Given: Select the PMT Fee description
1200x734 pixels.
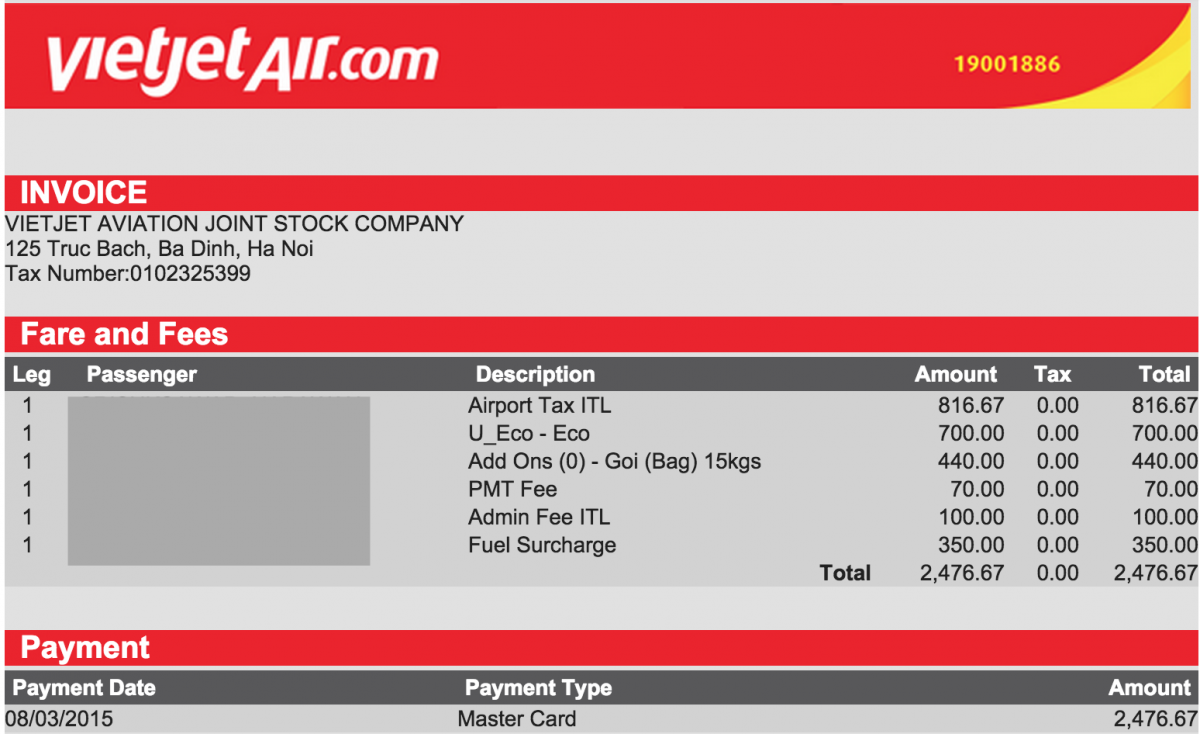Looking at the screenshot, I should tap(512, 490).
